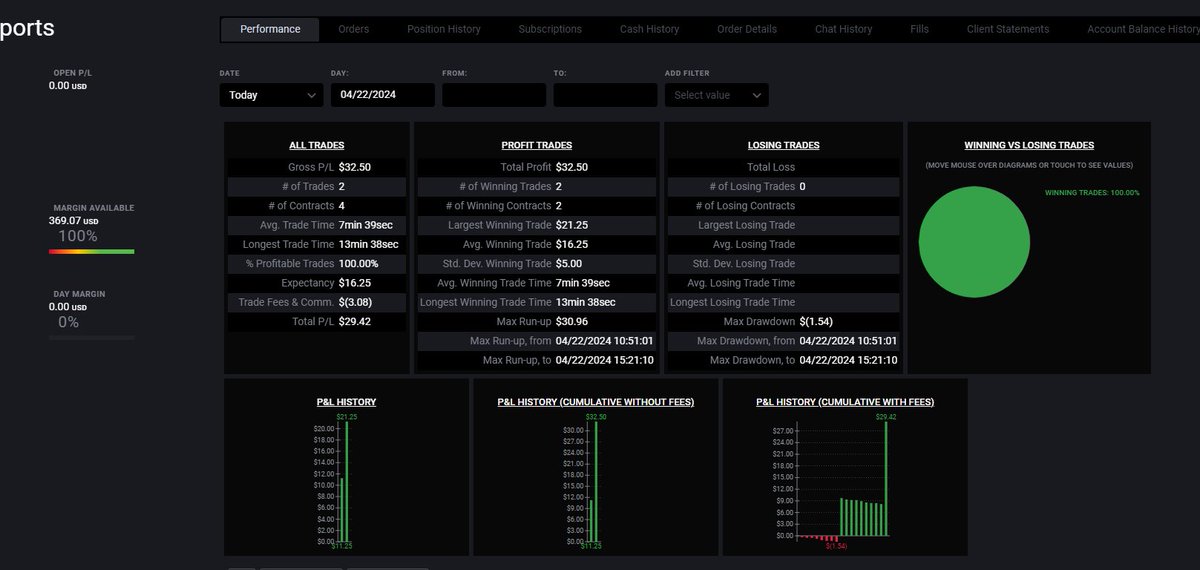This screenshot has height=570, width=1200.
Task: Click P&L History Cumulative With Fees title
Action: pos(845,402)
